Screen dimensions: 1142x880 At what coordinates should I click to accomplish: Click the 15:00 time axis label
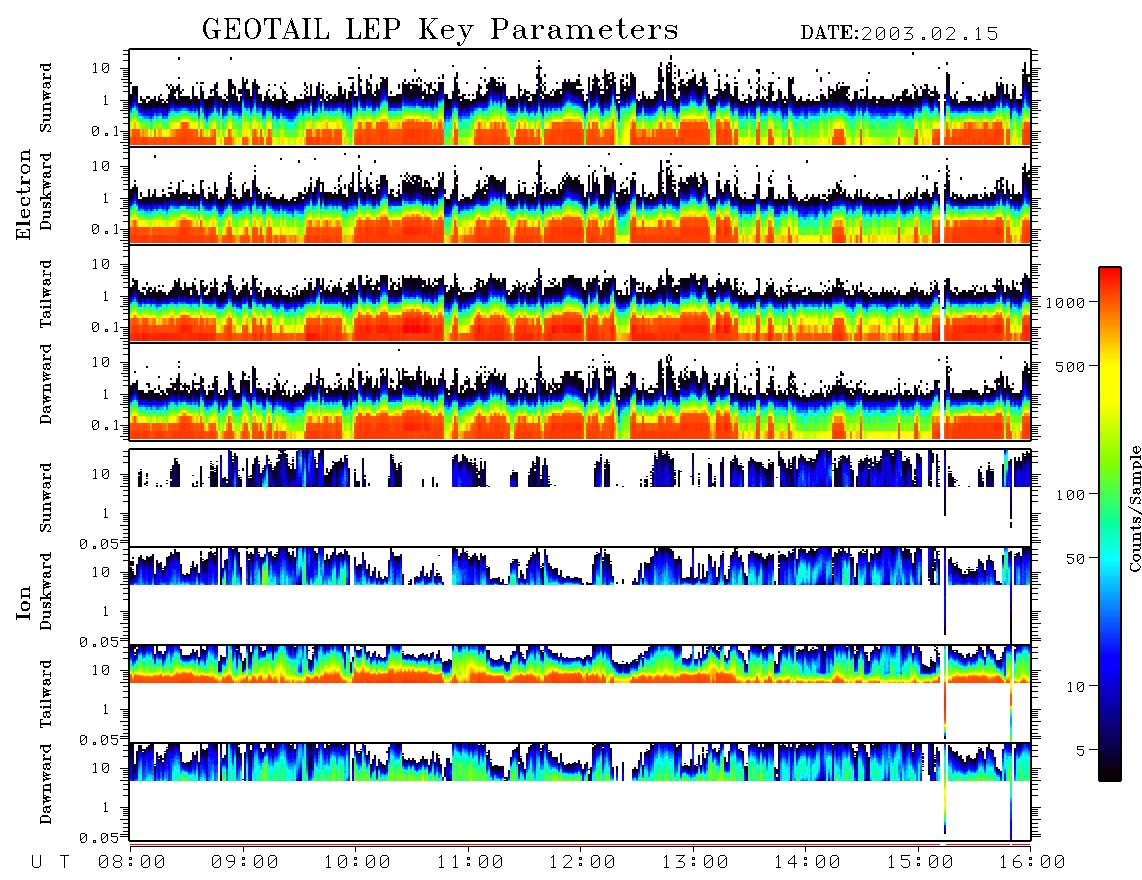(x=920, y=862)
